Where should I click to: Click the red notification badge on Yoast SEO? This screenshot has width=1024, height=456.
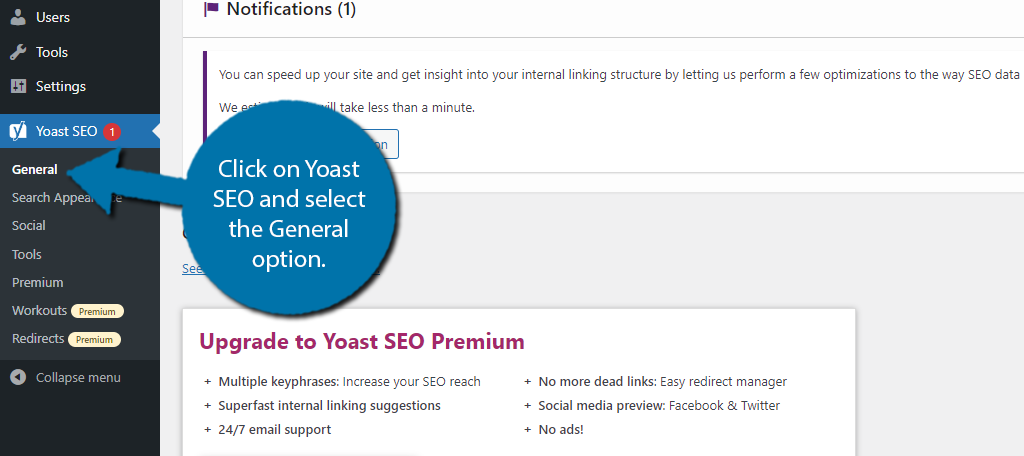tap(112, 132)
